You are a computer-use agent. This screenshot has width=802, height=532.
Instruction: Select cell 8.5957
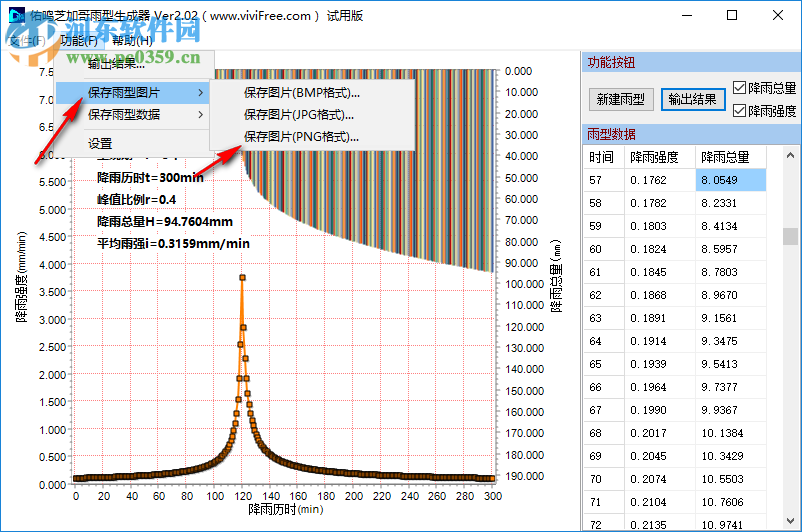point(730,249)
